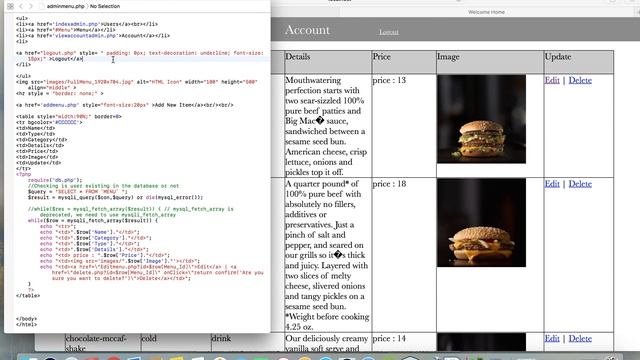The width and height of the screenshot is (640, 360).
Task: Go forward using editor's right arrow
Action: pyautogui.click(x=31, y=6)
